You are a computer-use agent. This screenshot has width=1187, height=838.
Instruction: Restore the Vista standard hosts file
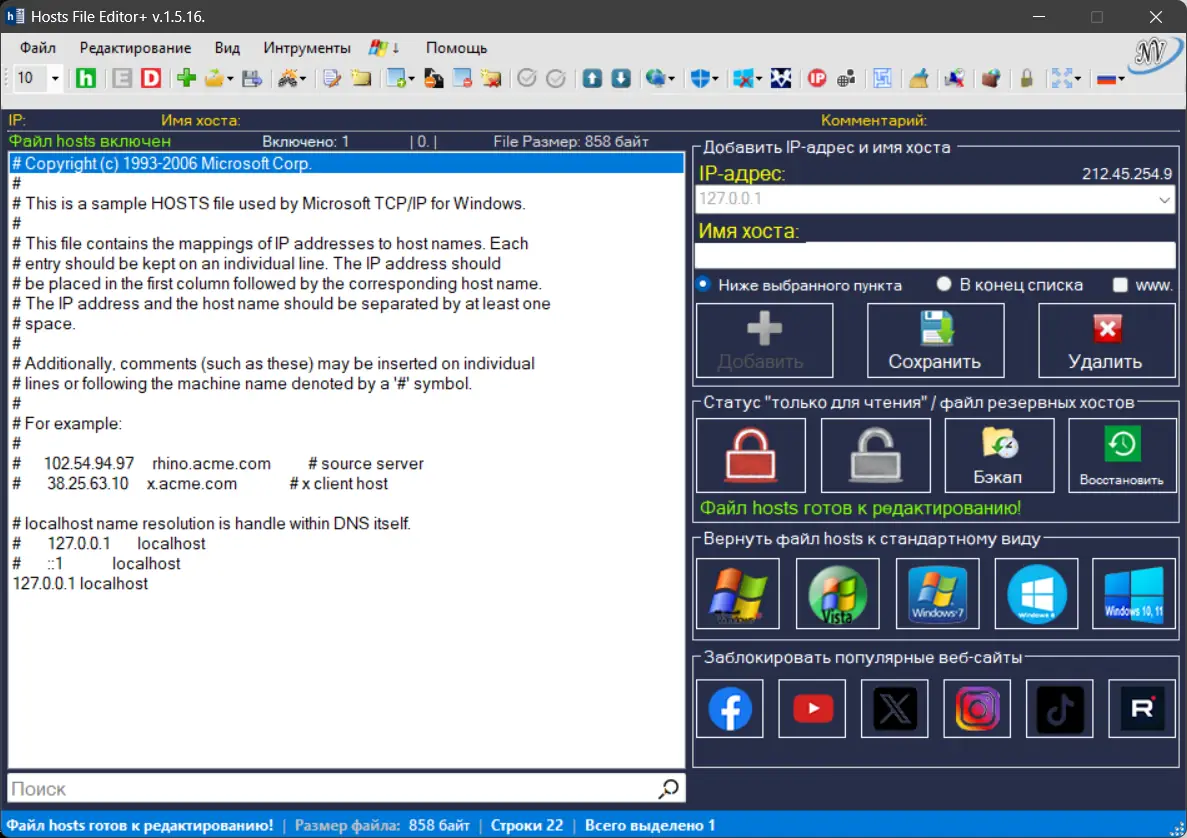click(837, 593)
